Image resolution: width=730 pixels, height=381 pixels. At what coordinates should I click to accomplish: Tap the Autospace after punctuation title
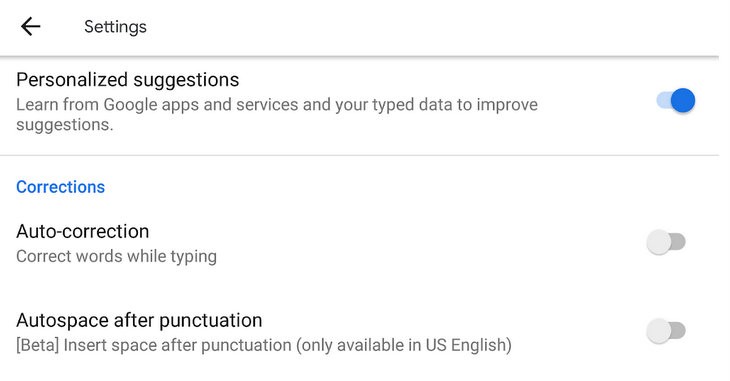point(139,320)
